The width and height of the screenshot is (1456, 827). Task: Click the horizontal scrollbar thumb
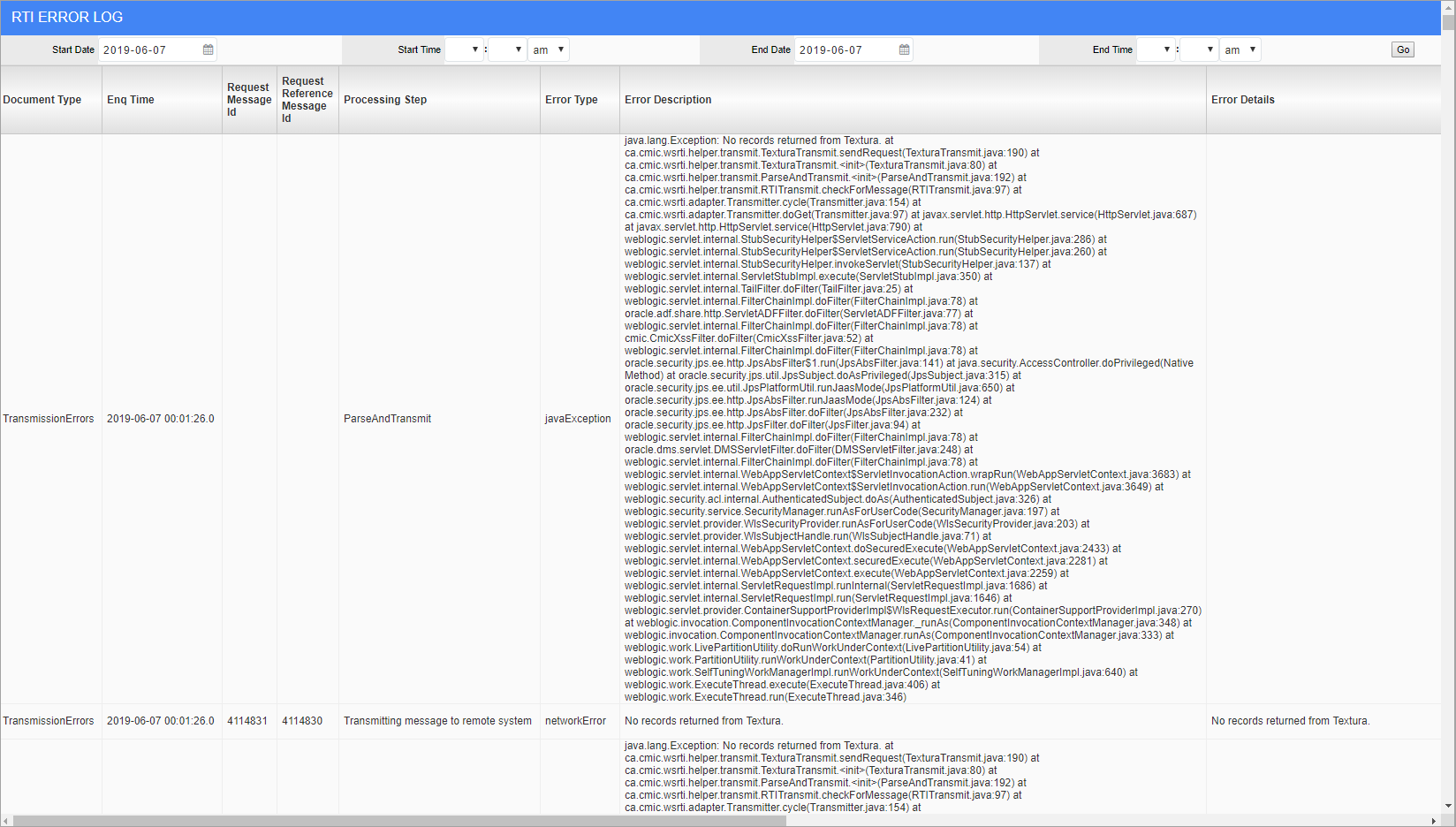[x=399, y=821]
